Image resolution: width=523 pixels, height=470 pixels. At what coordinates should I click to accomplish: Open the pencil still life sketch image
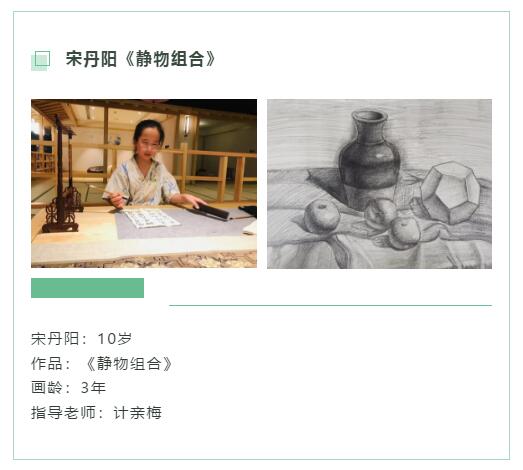pos(379,184)
